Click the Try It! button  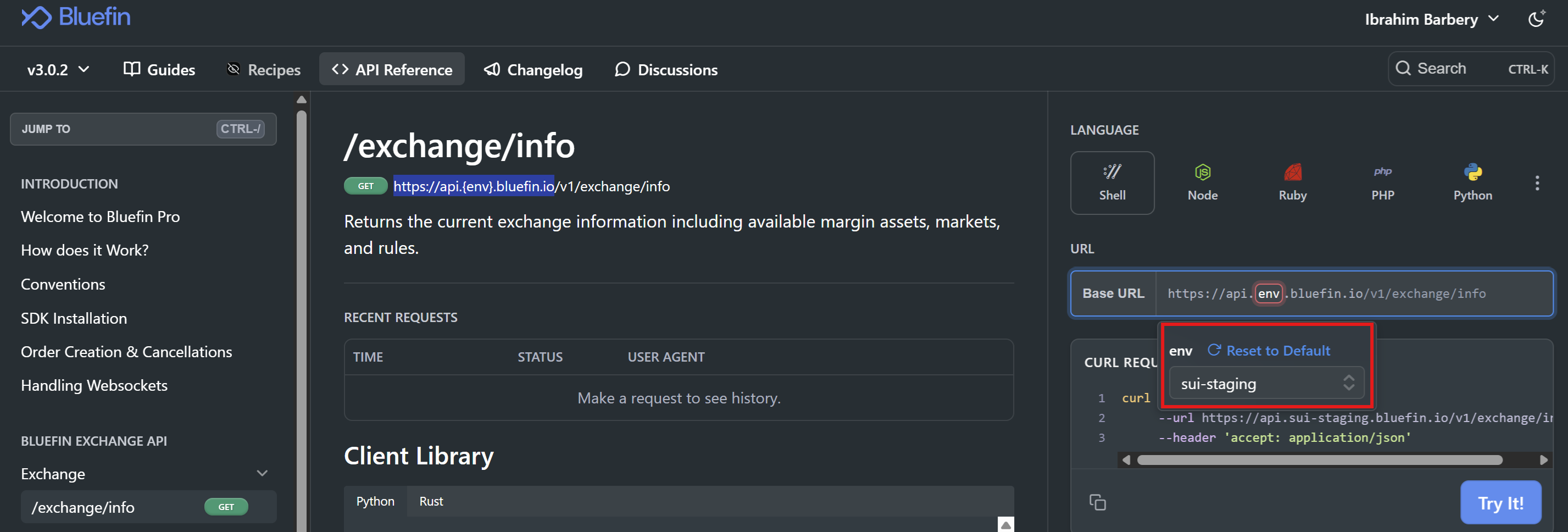1500,503
